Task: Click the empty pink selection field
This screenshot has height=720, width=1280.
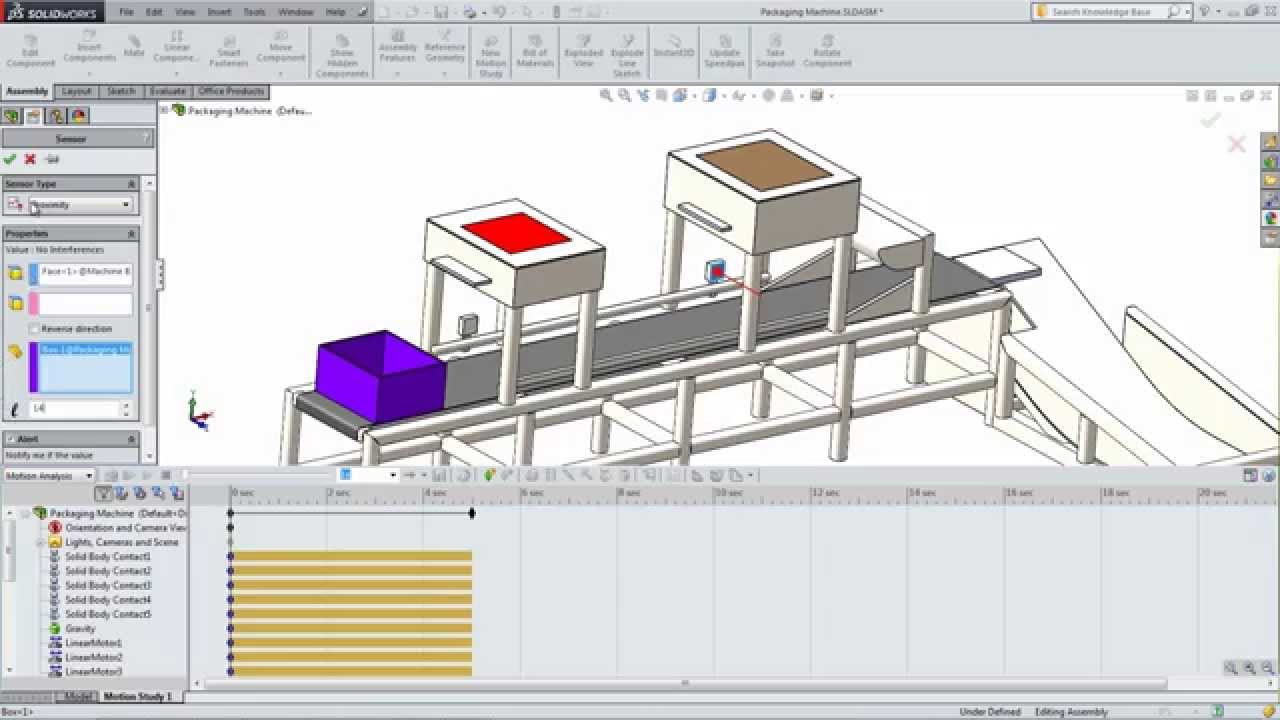Action: [80, 303]
